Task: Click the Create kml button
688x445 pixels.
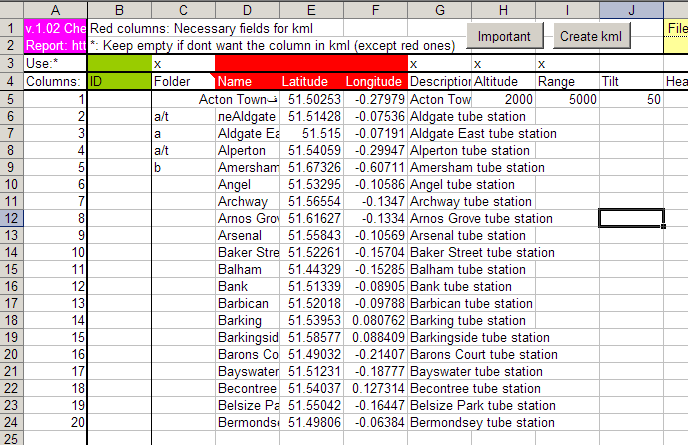Action: (591, 36)
